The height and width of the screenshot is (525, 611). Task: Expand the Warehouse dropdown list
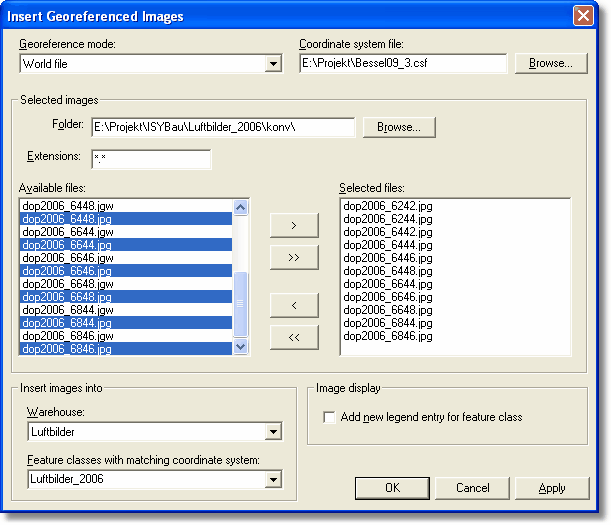point(273,432)
